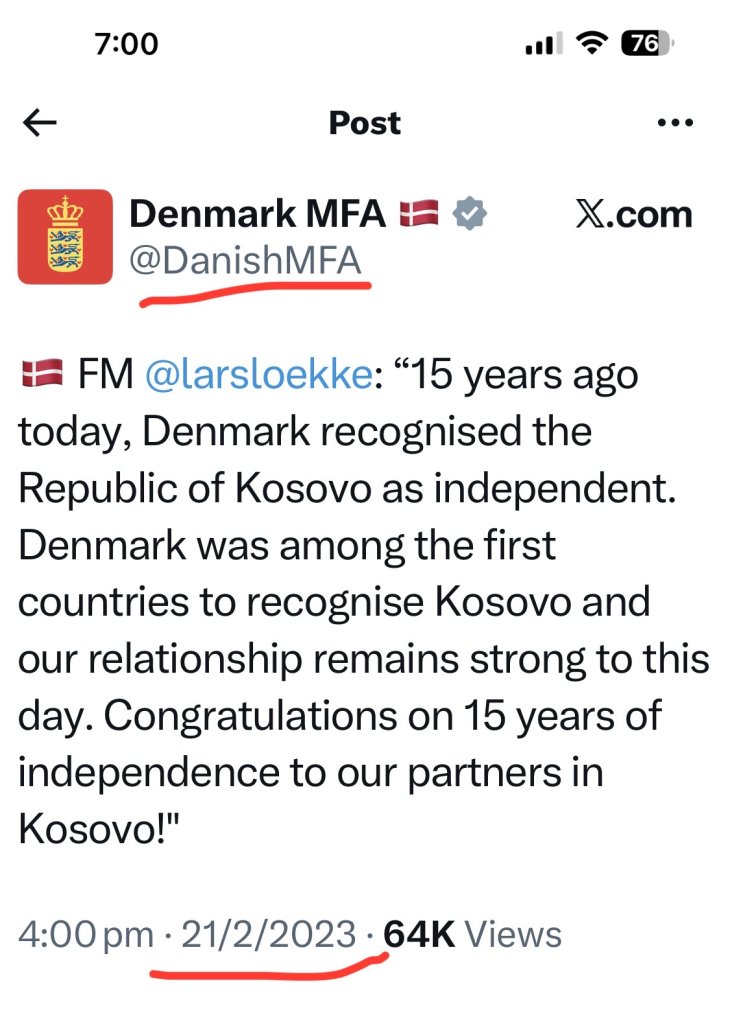Open the three-dot more options menu

point(674,123)
